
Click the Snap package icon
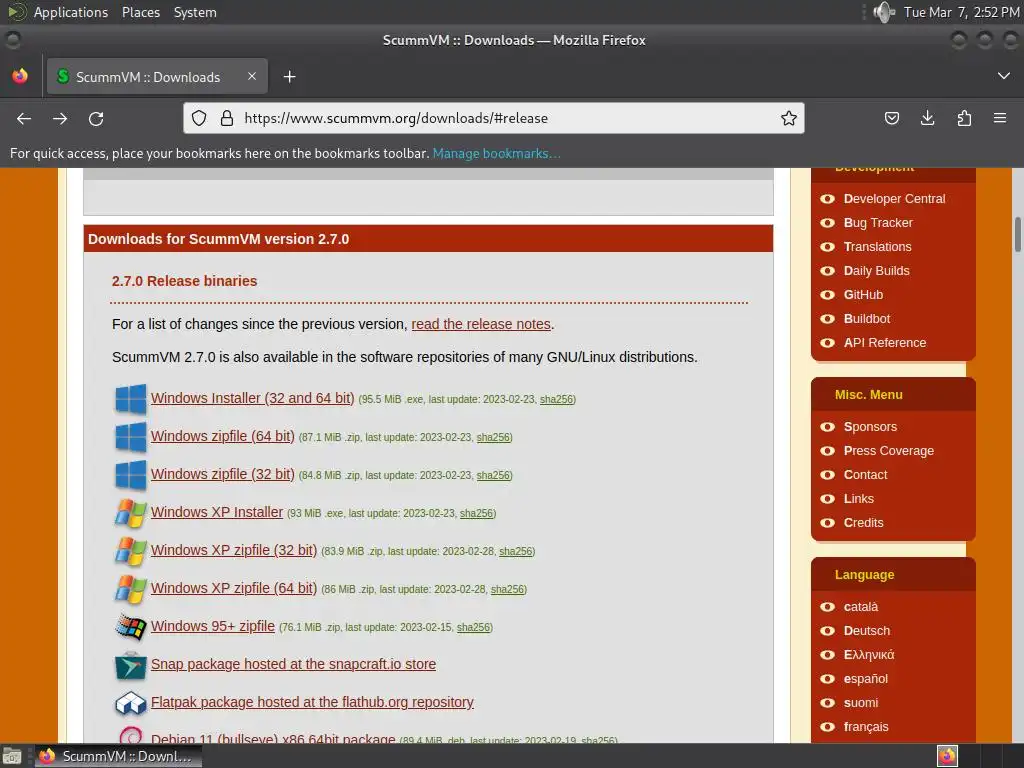[131, 665]
